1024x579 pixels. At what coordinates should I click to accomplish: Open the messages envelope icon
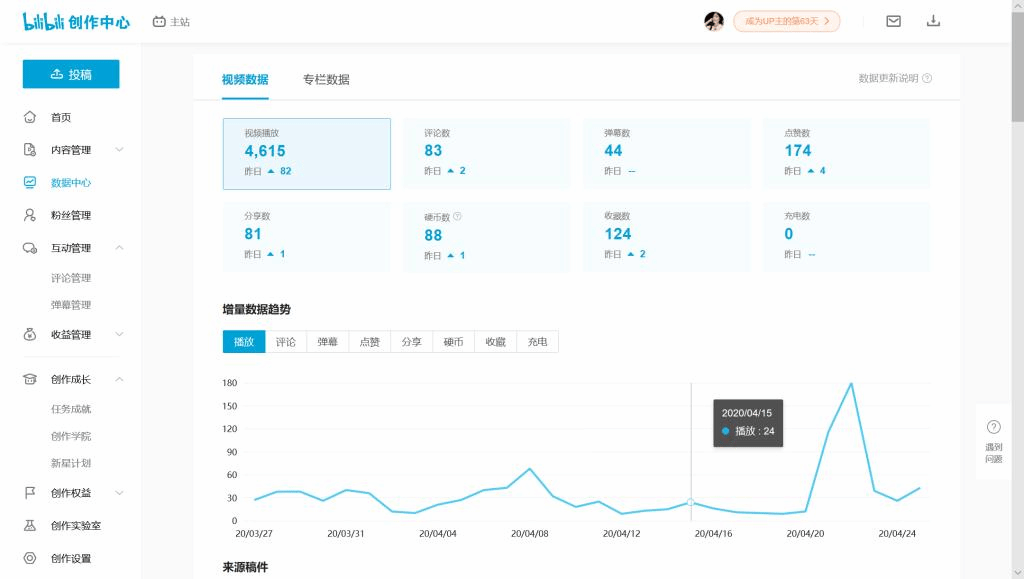tap(893, 21)
